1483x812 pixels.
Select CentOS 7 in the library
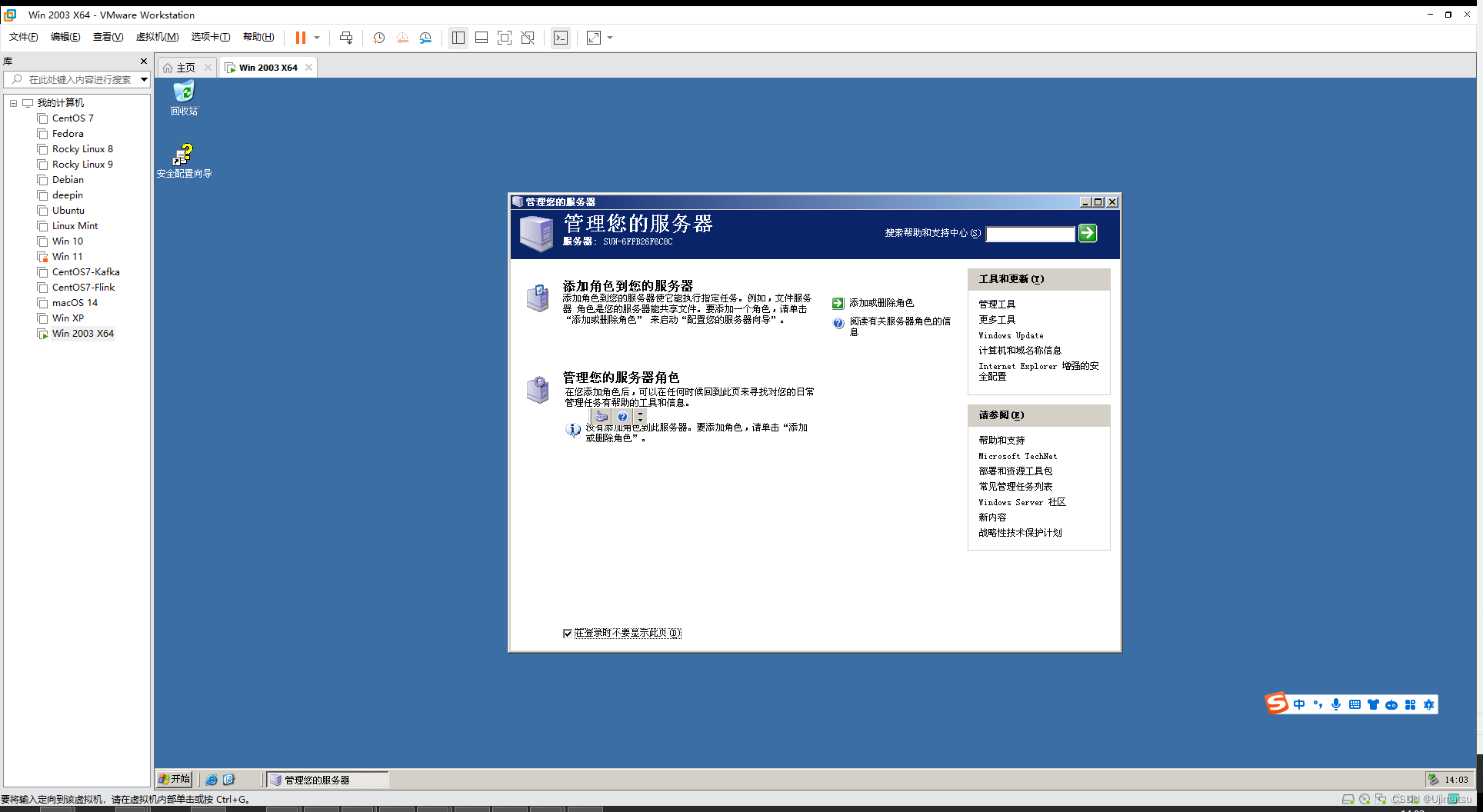coord(73,118)
